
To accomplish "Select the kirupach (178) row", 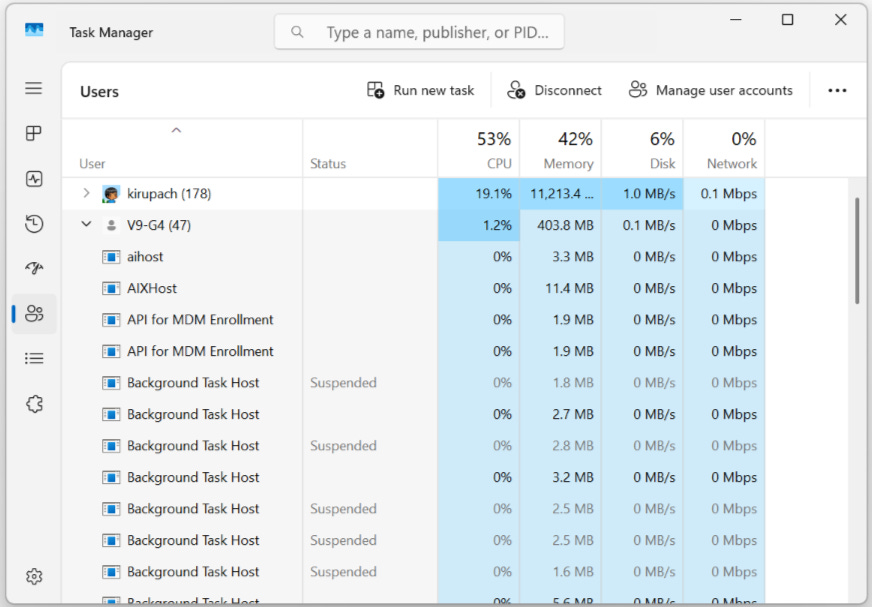I will tap(414, 194).
